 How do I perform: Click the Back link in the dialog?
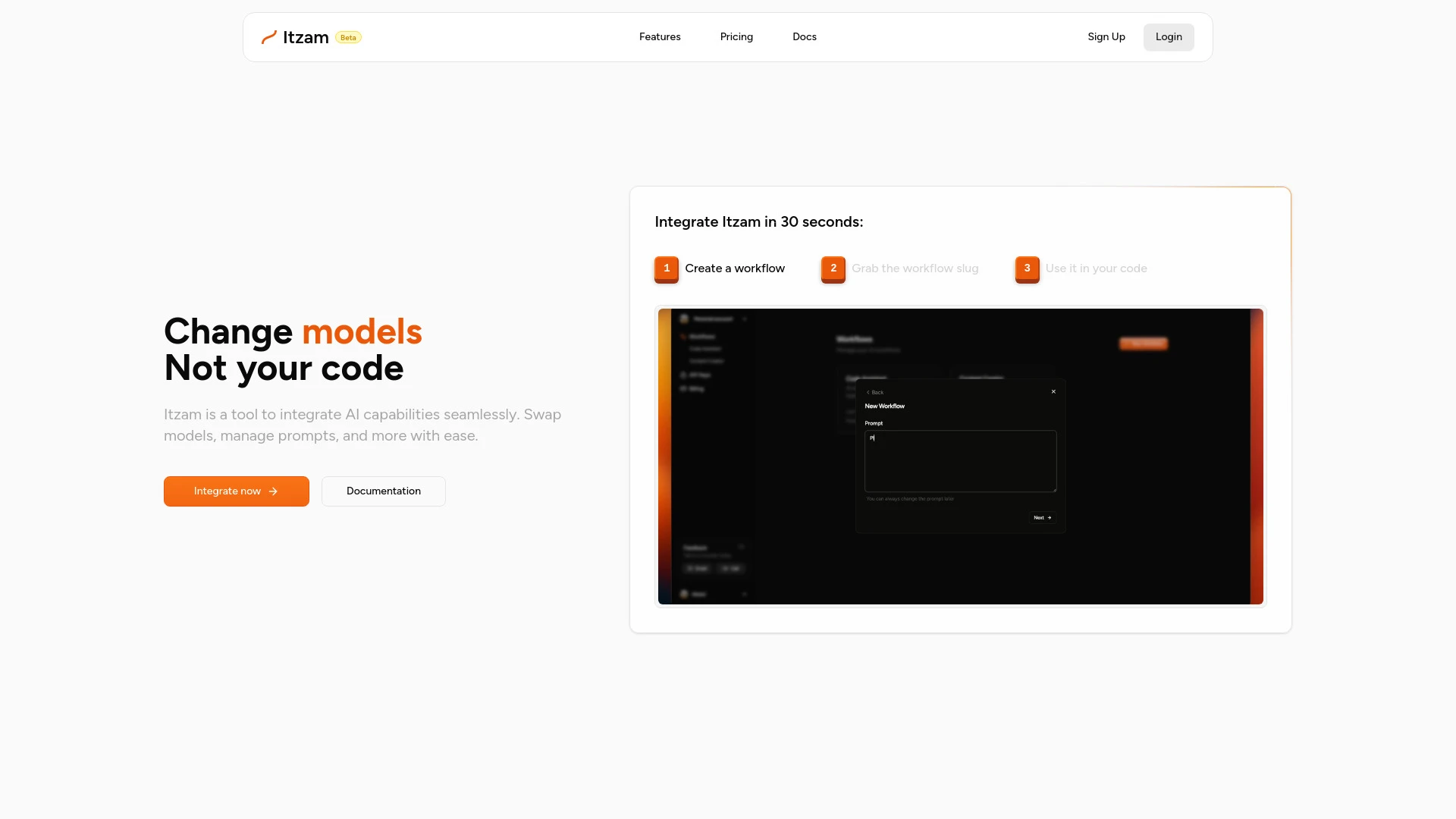tap(874, 392)
